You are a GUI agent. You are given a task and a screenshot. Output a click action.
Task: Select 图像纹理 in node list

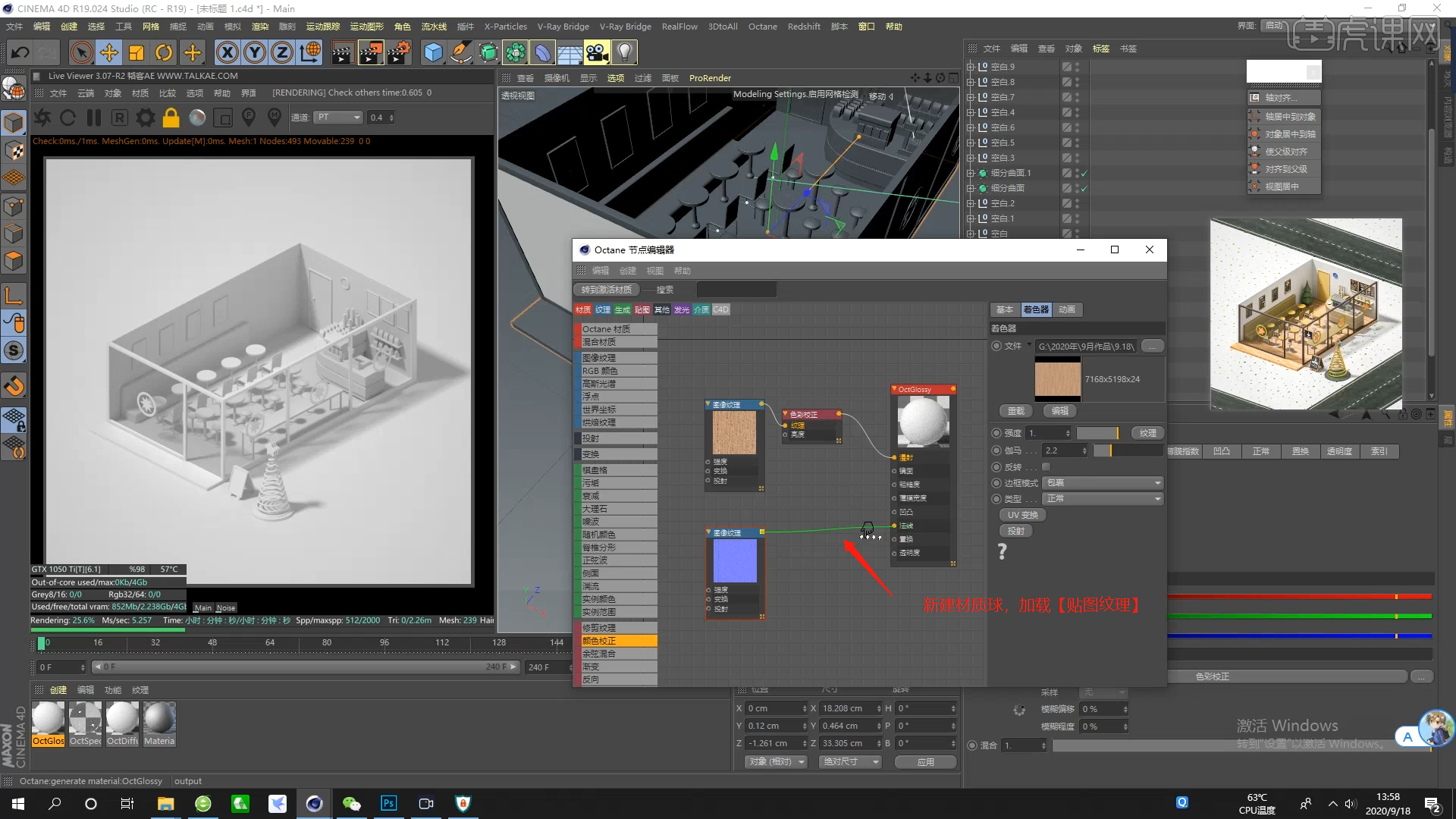tap(617, 358)
